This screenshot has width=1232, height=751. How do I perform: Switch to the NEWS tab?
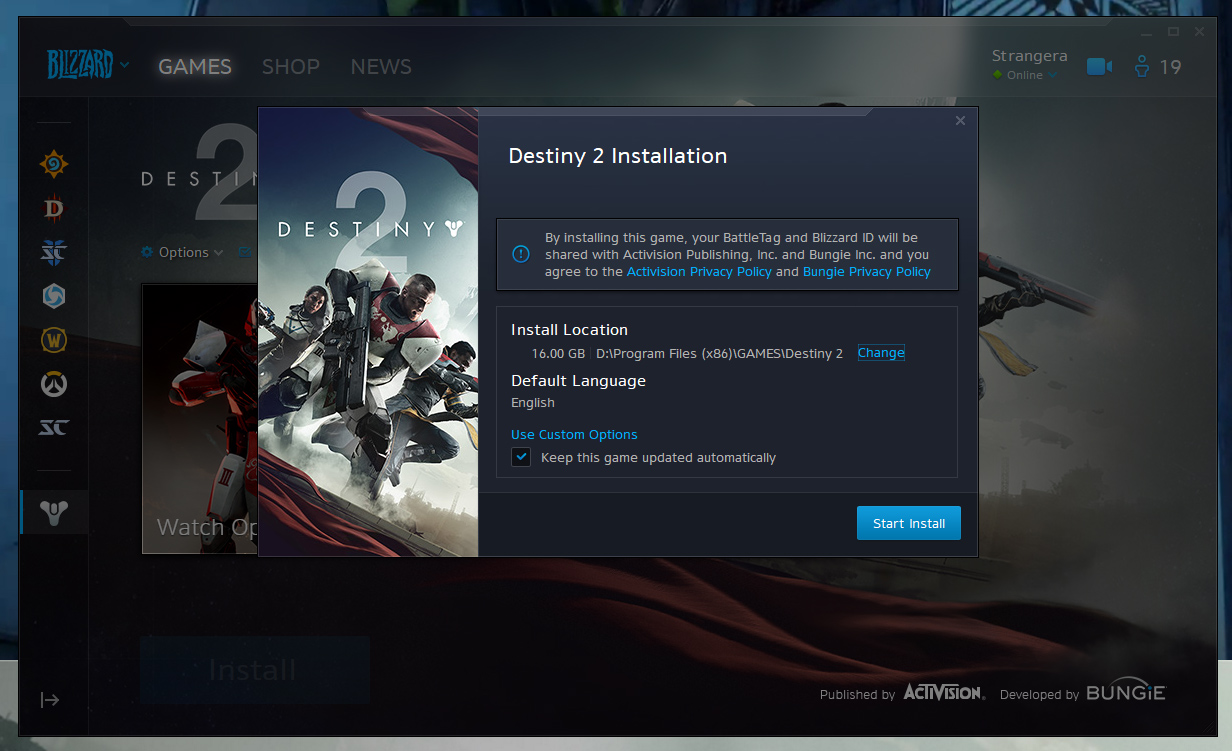coord(381,67)
